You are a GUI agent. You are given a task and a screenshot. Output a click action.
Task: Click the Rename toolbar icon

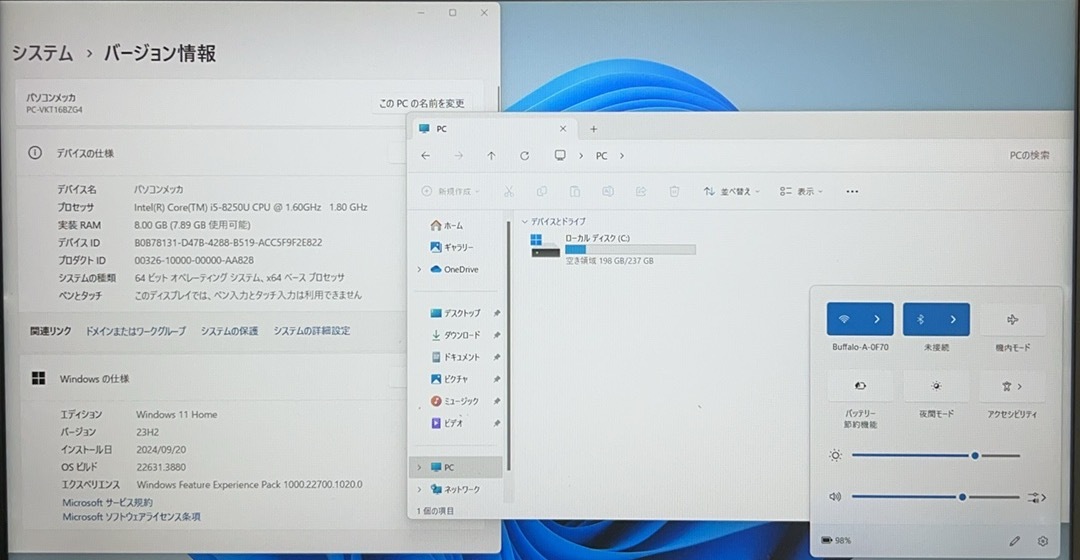(x=608, y=191)
